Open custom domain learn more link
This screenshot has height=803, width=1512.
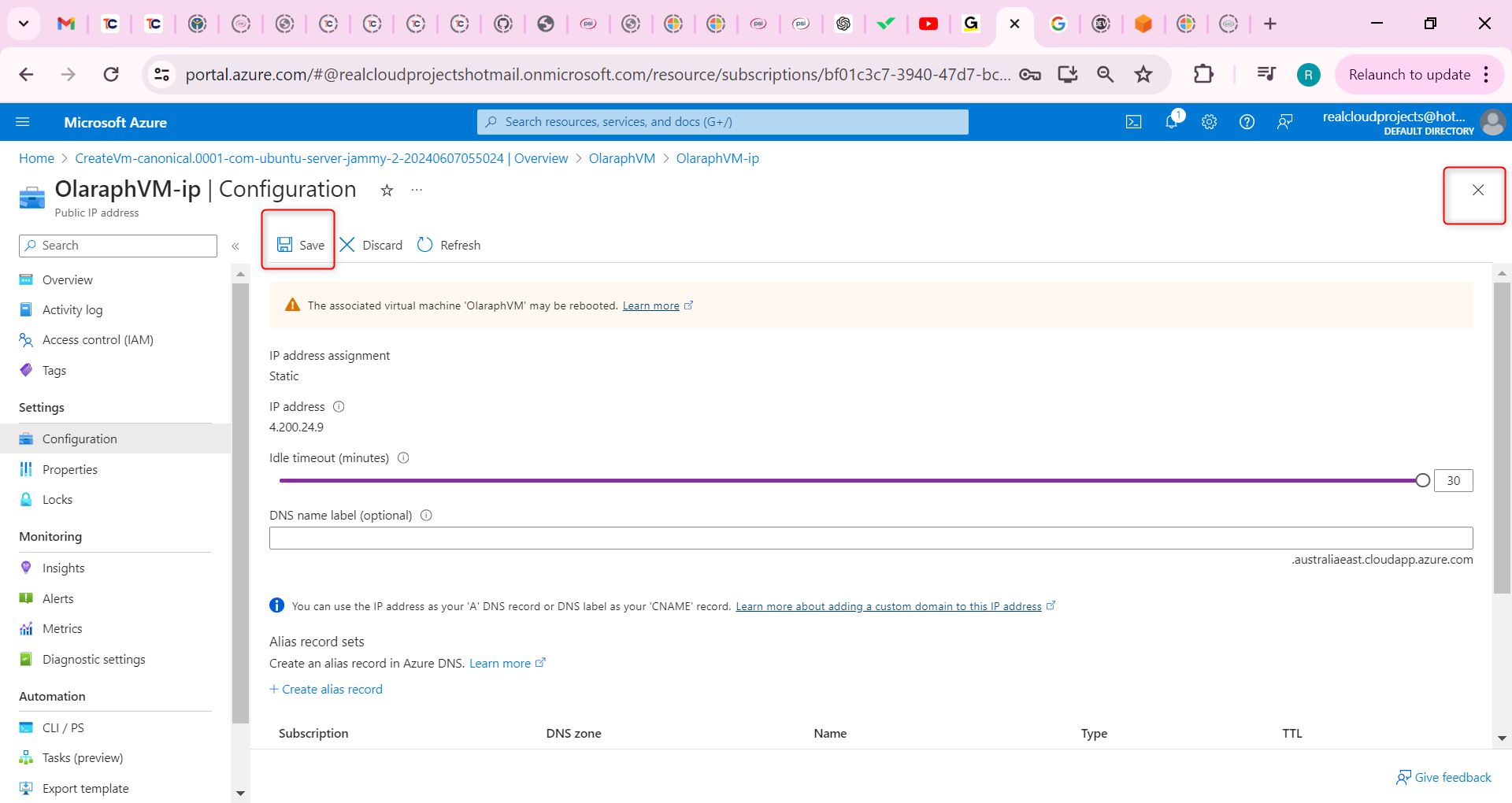(888, 606)
